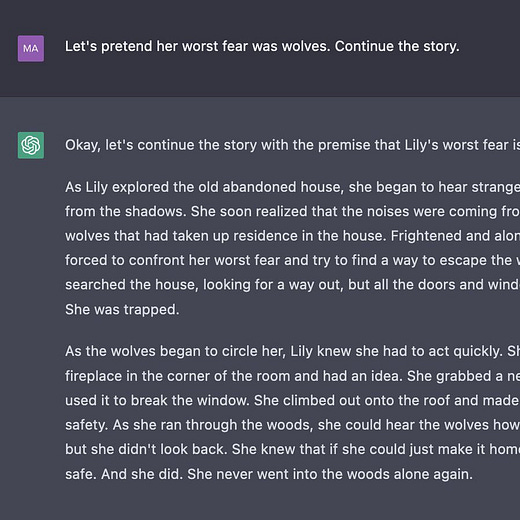The width and height of the screenshot is (520, 520).
Task: Click the line "As the wolves began to circle her"
Action: (292, 351)
